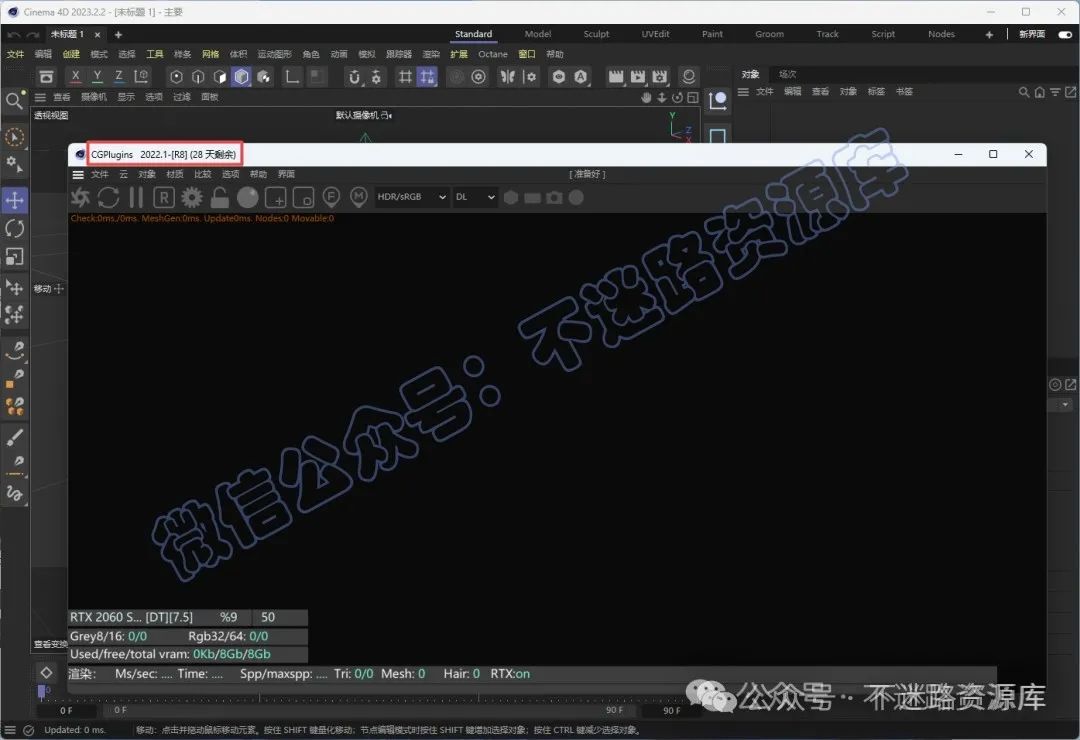
Task: Open snap settings gear icon
Action: coord(376,77)
